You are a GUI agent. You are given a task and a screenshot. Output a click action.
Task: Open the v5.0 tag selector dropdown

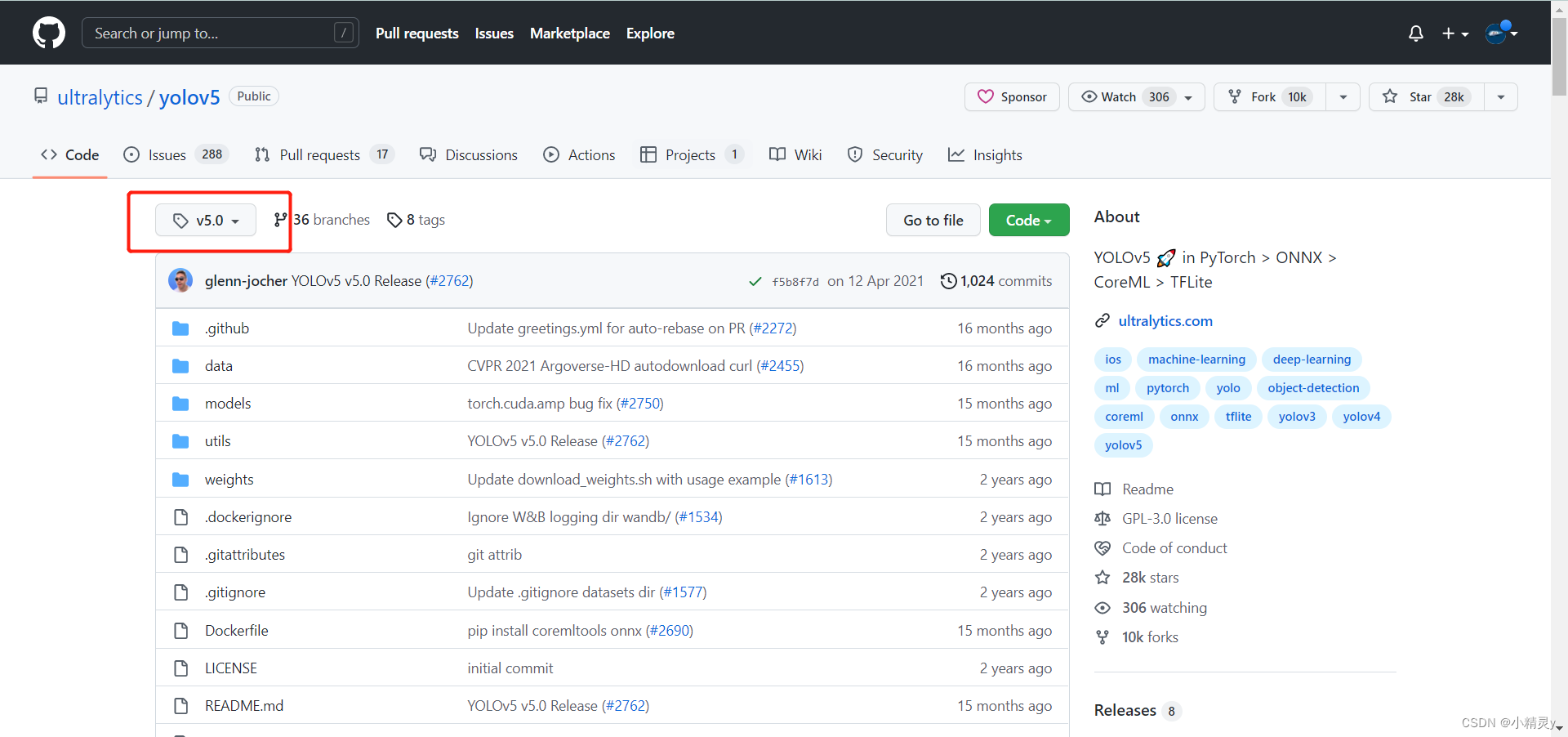[x=206, y=220]
